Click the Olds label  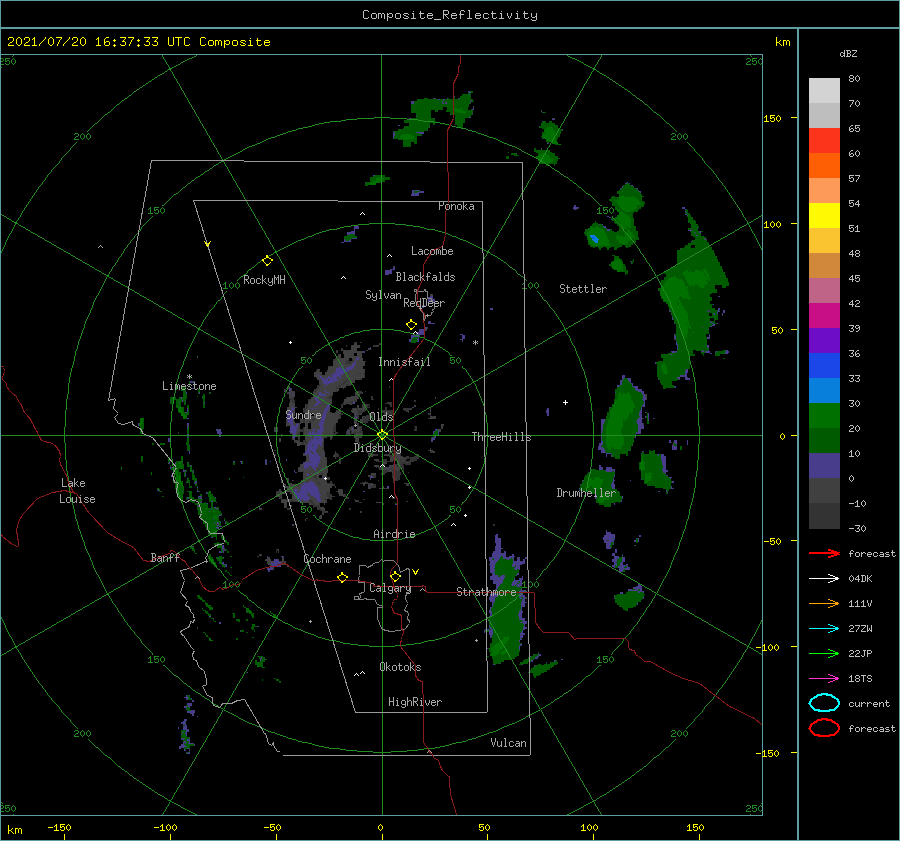(x=381, y=416)
